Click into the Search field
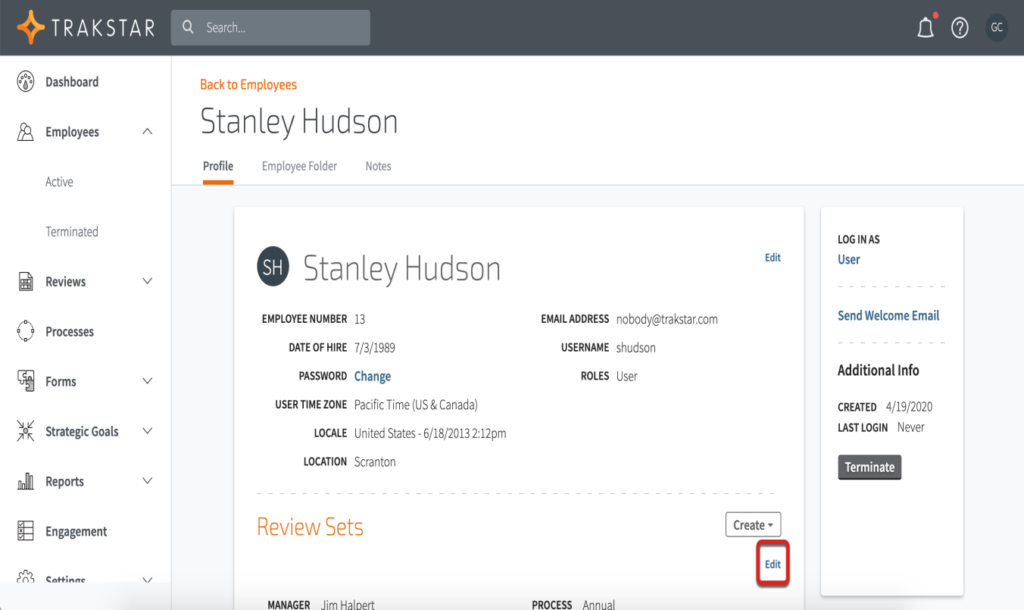The width and height of the screenshot is (1024, 610). pos(280,28)
